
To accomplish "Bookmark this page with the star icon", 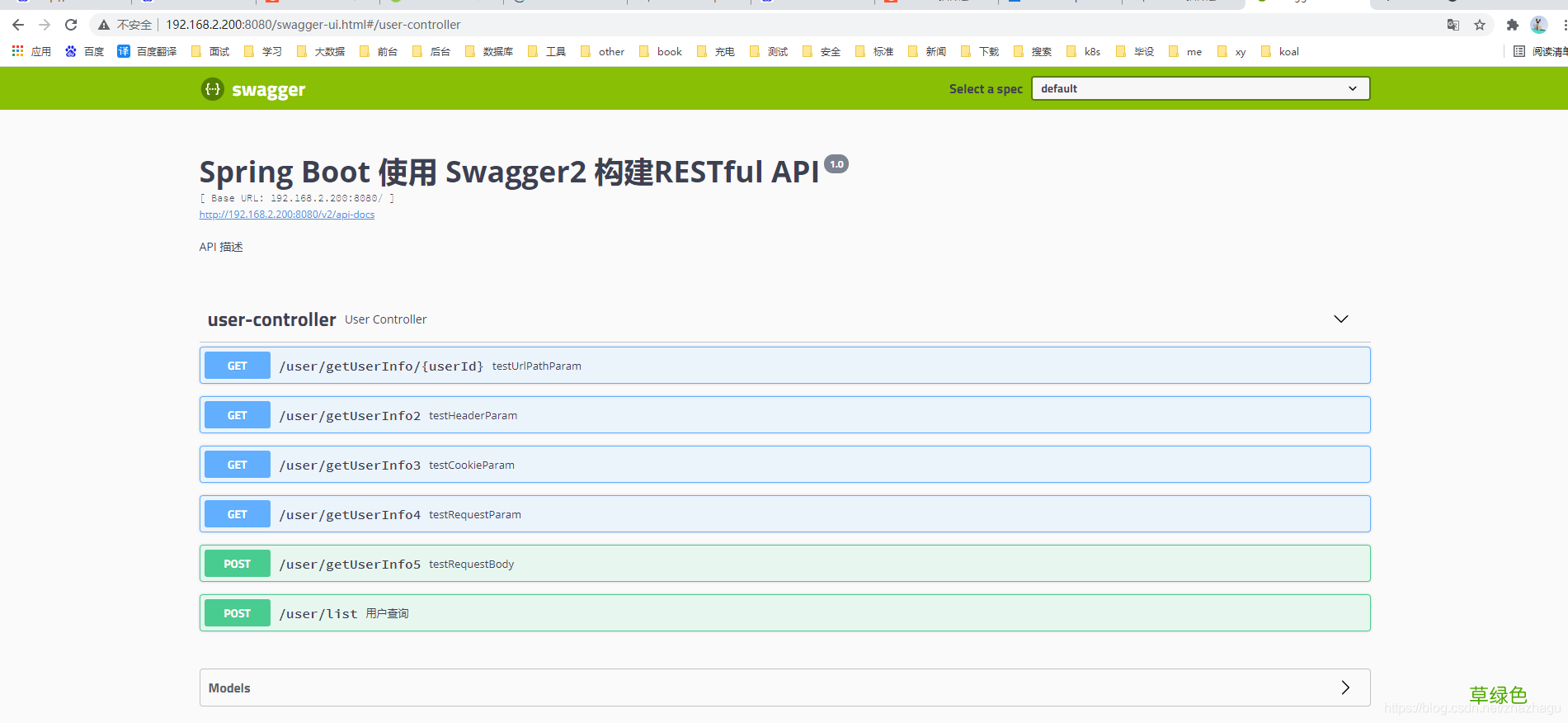I will tap(1480, 25).
